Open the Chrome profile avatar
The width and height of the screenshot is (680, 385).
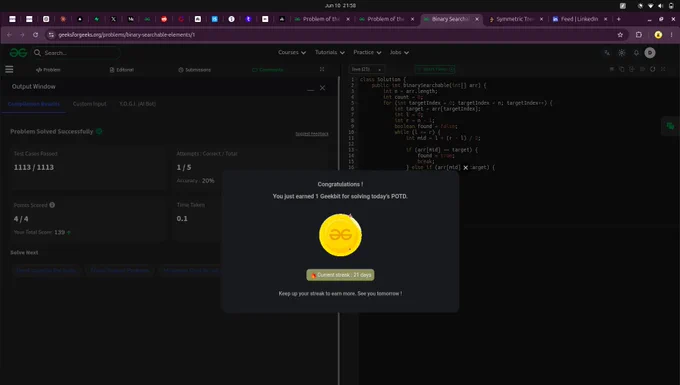658,35
